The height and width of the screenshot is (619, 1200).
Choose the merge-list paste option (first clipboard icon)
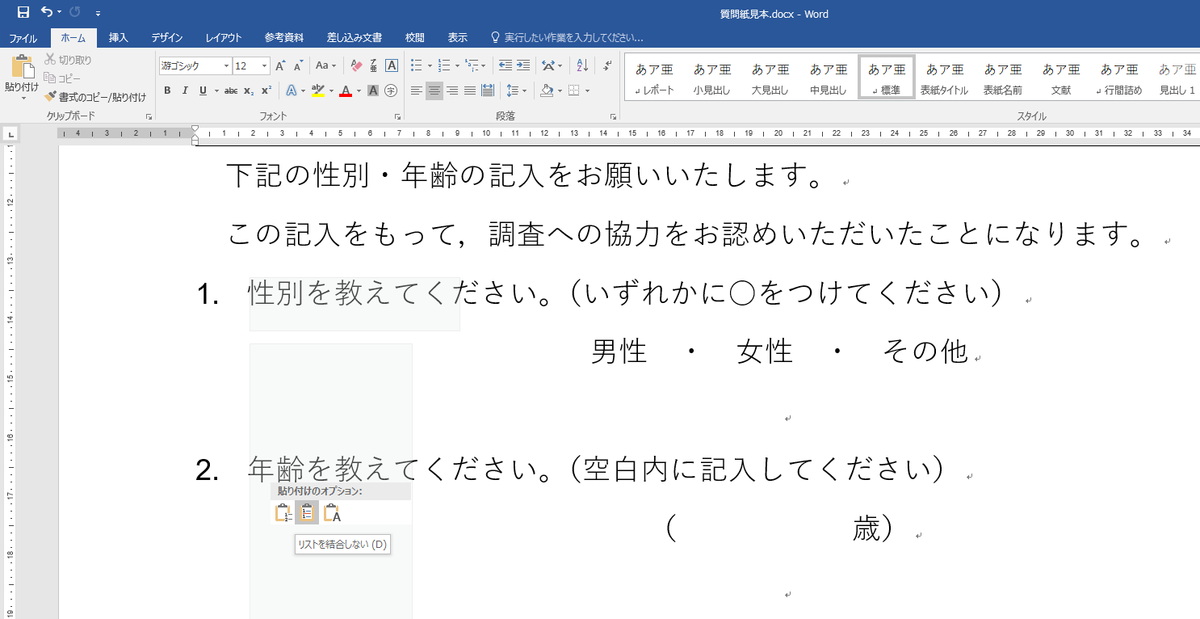click(283, 513)
